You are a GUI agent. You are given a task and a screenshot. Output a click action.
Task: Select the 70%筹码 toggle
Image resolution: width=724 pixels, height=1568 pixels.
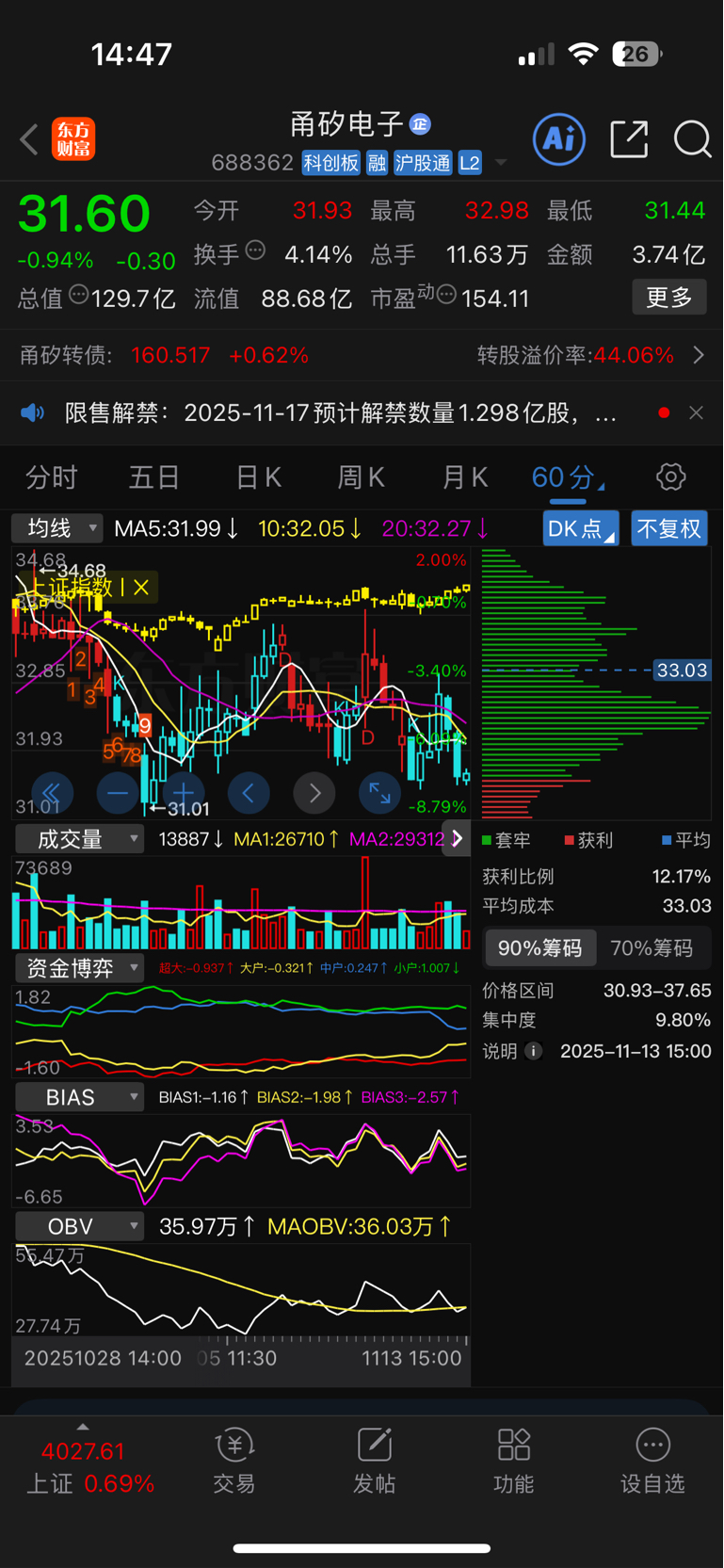point(652,948)
